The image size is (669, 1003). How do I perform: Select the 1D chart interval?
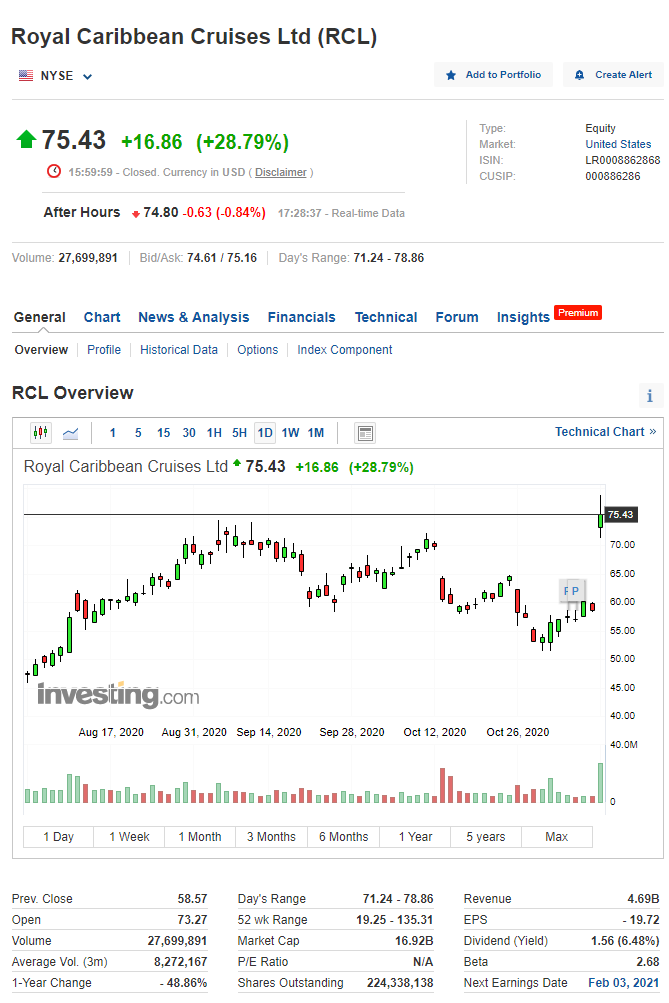(x=265, y=433)
